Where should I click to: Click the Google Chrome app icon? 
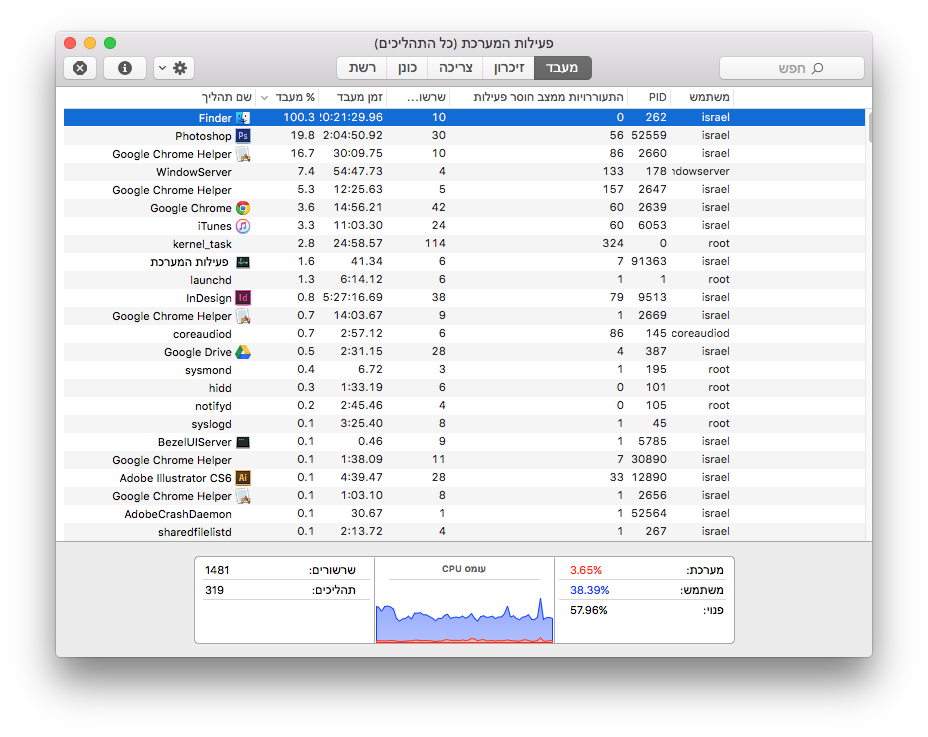click(243, 208)
